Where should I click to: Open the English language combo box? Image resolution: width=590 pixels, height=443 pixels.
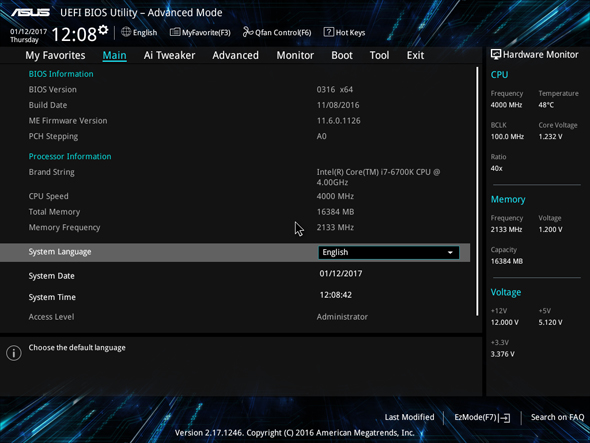coord(389,252)
